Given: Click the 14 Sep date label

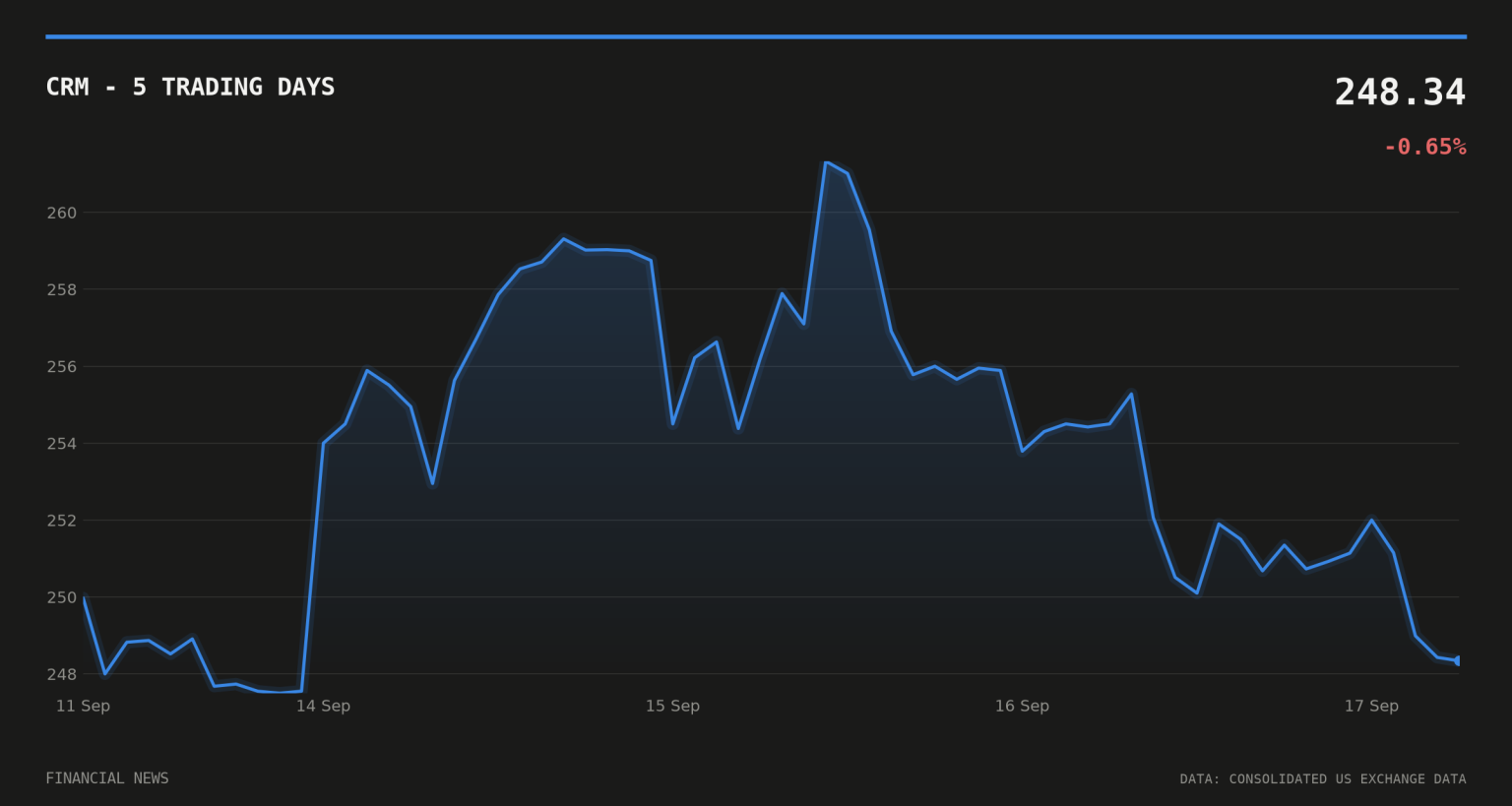Looking at the screenshot, I should pos(323,706).
